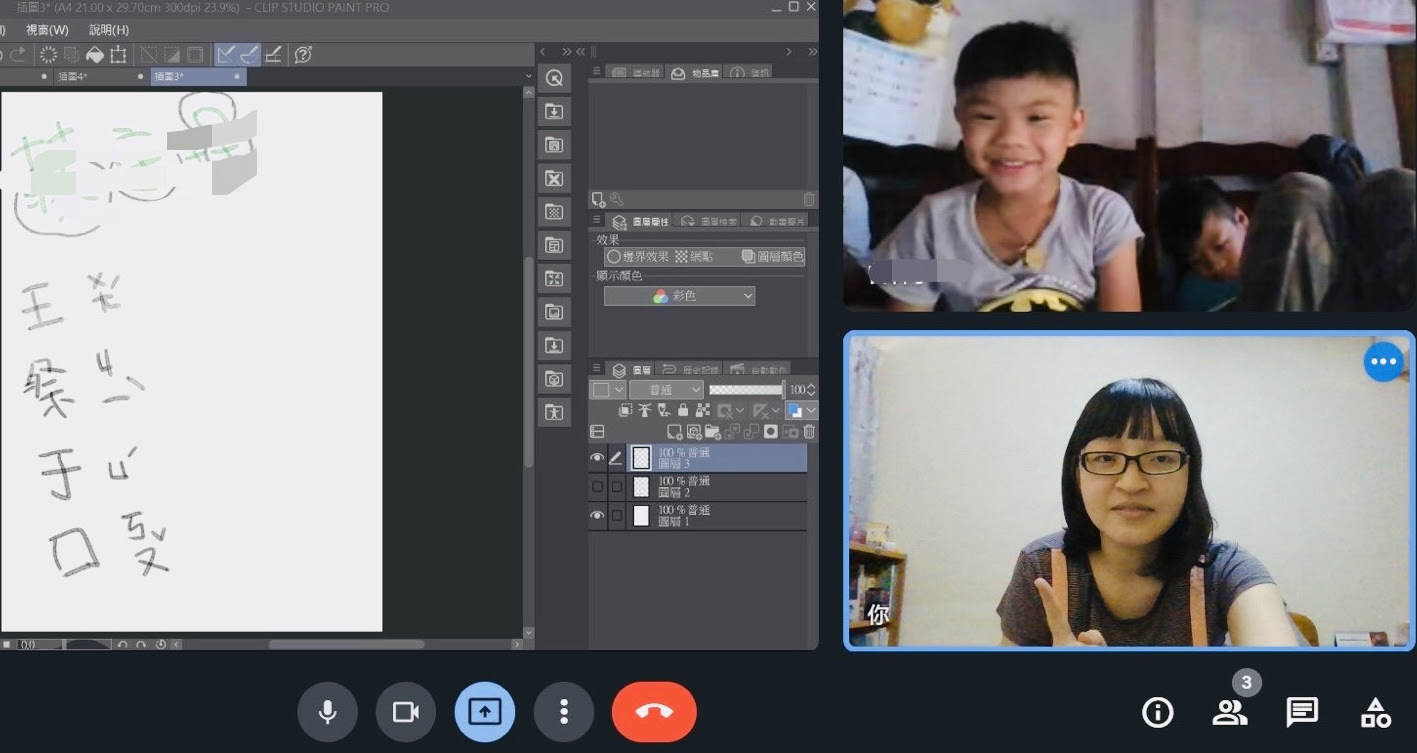
Task: Click New Layer Folder icon in the layer panel
Action: click(x=713, y=432)
